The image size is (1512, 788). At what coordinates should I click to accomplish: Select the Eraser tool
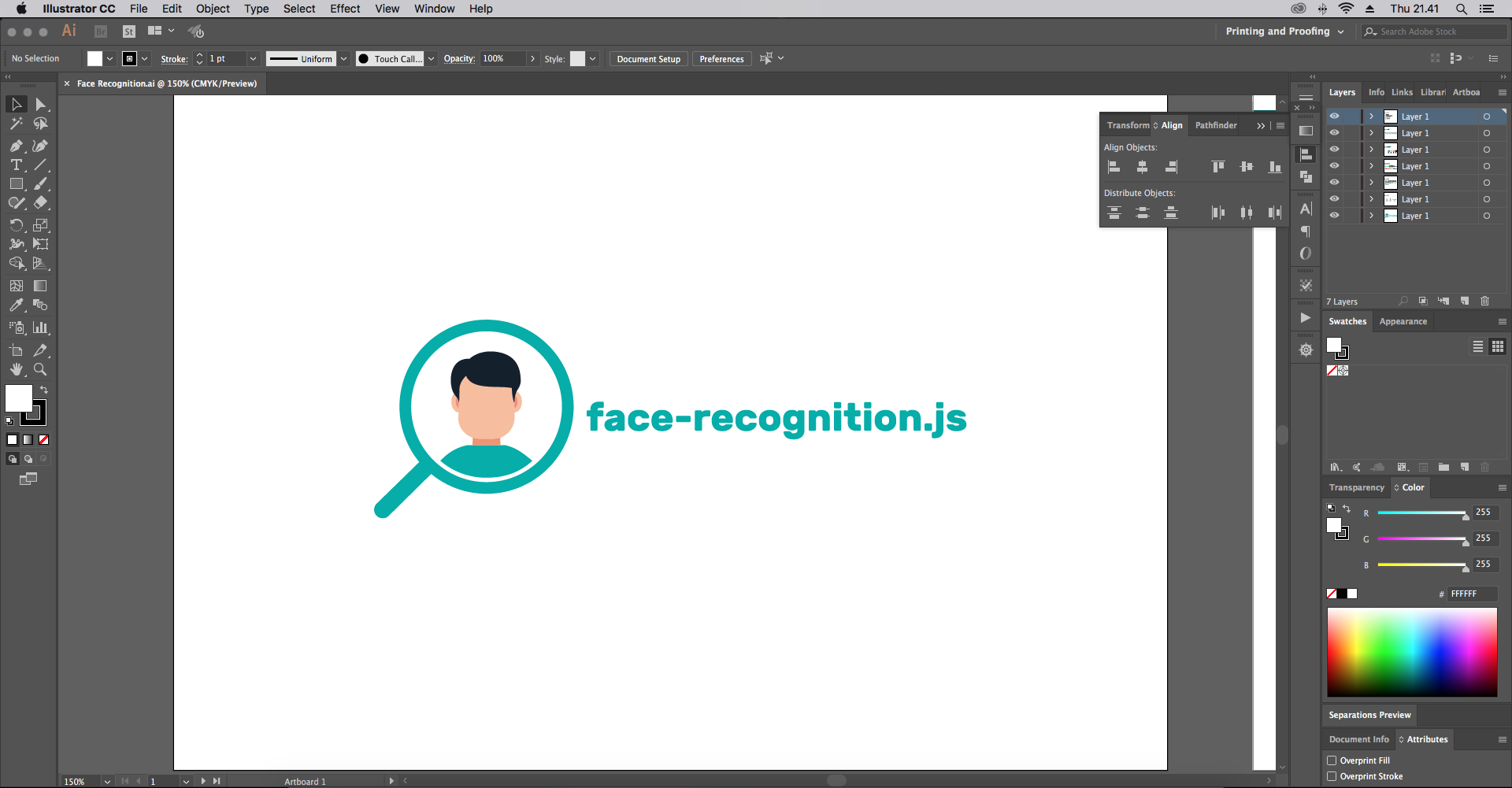click(x=40, y=202)
